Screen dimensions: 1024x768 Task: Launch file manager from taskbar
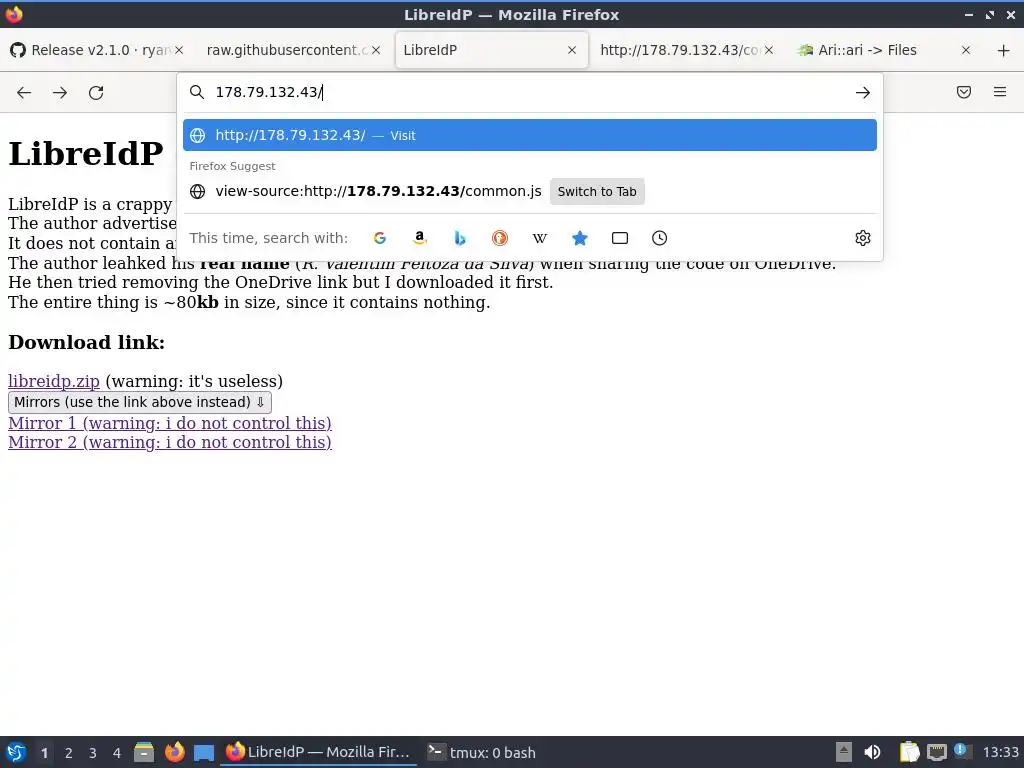point(144,752)
